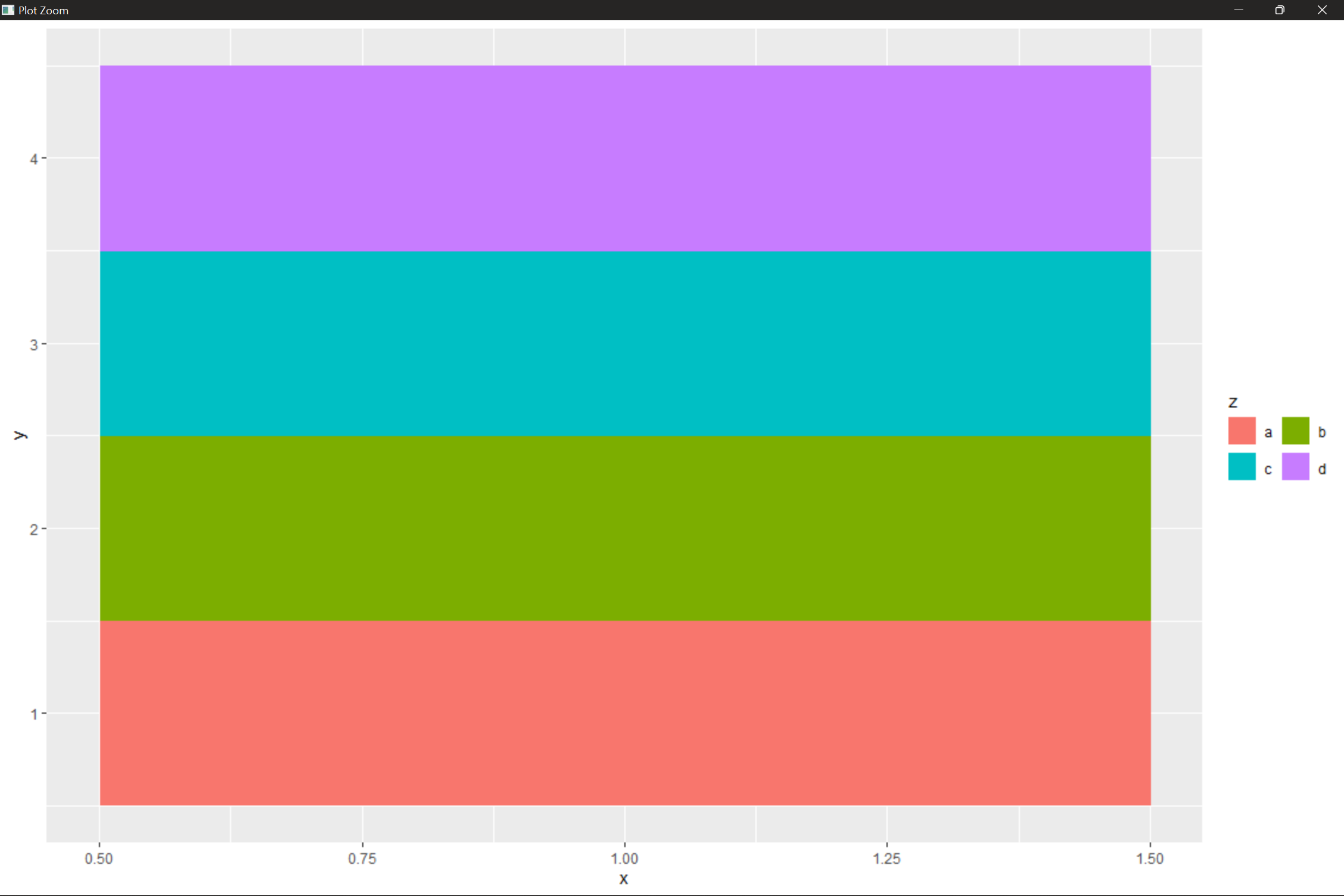Viewport: 1344px width, 896px height.
Task: Click the 4 tick label on y axis
Action: click(34, 158)
